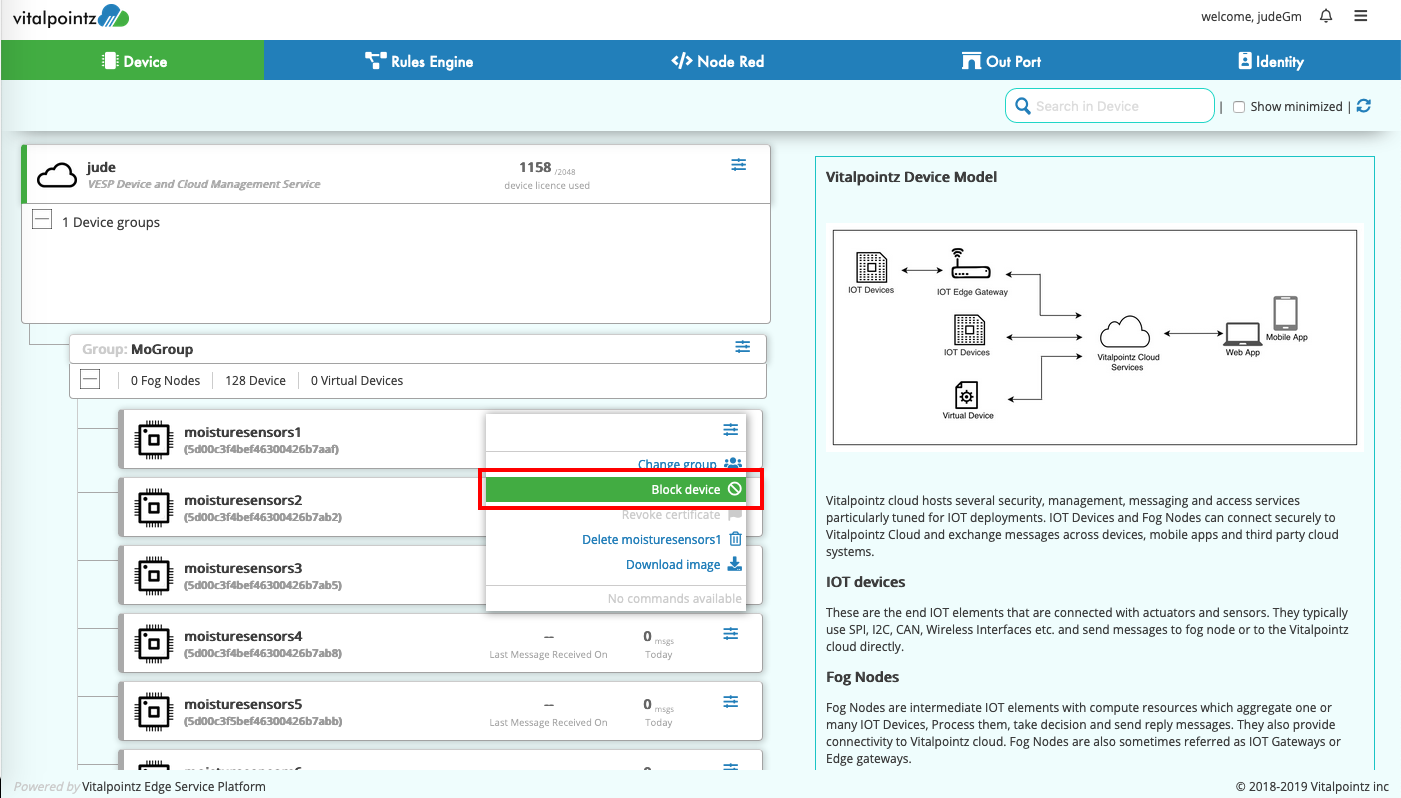This screenshot has width=1401, height=798.
Task: Open the Identity tab
Action: (x=1271, y=60)
